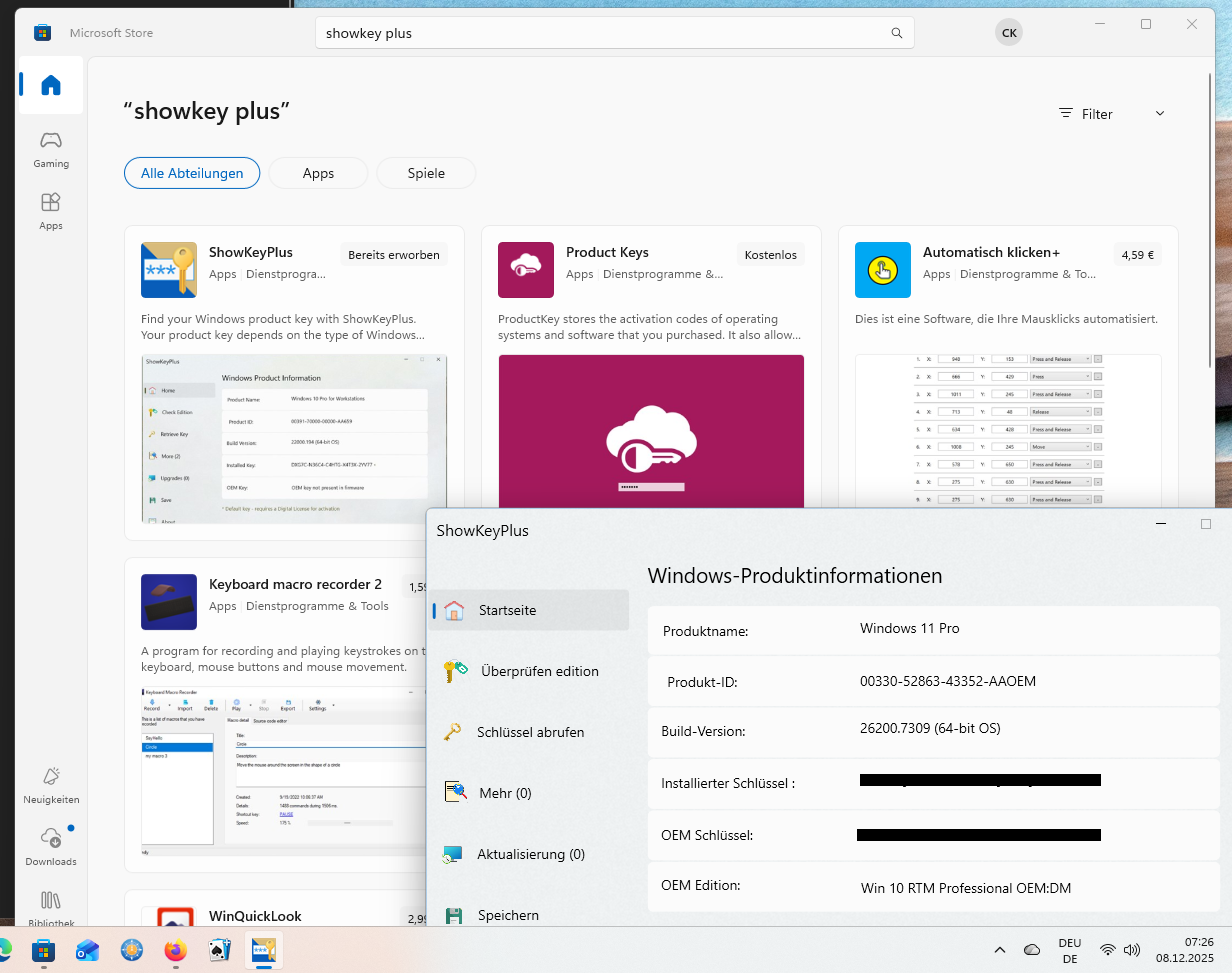Click the Automatisch klicken+ app icon

click(x=883, y=270)
